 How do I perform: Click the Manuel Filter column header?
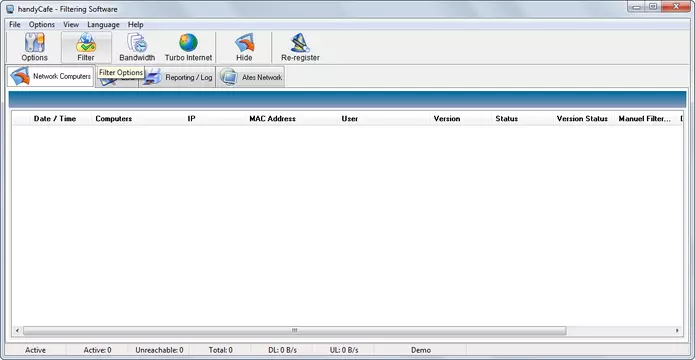tap(644, 119)
